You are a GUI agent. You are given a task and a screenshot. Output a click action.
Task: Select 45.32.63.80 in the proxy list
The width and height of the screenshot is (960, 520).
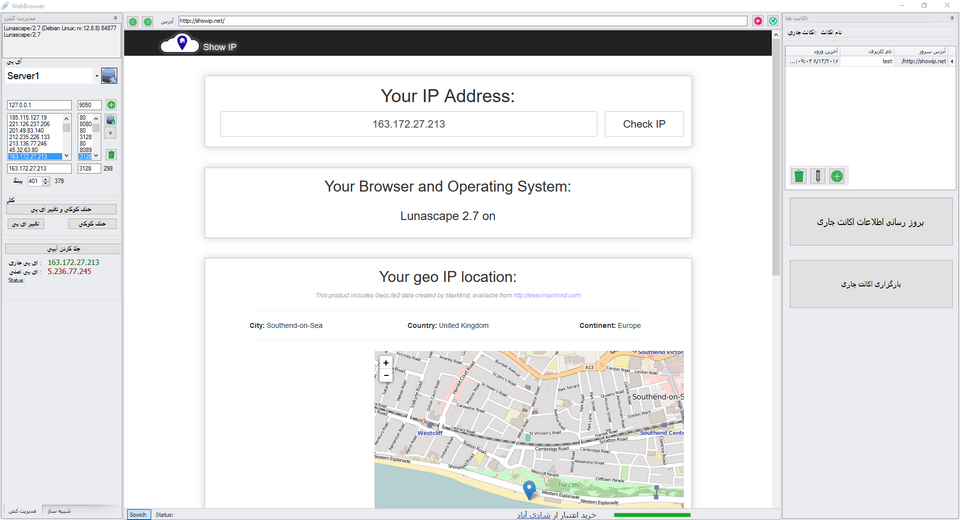35,150
